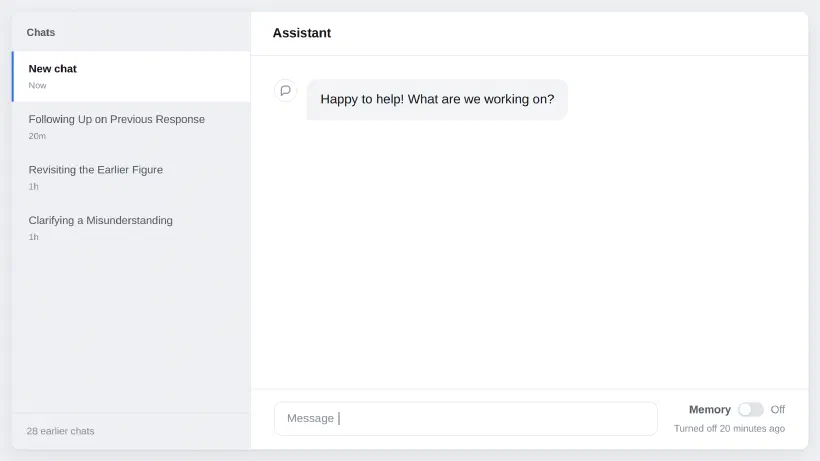Open the New chat conversation

(131, 76)
